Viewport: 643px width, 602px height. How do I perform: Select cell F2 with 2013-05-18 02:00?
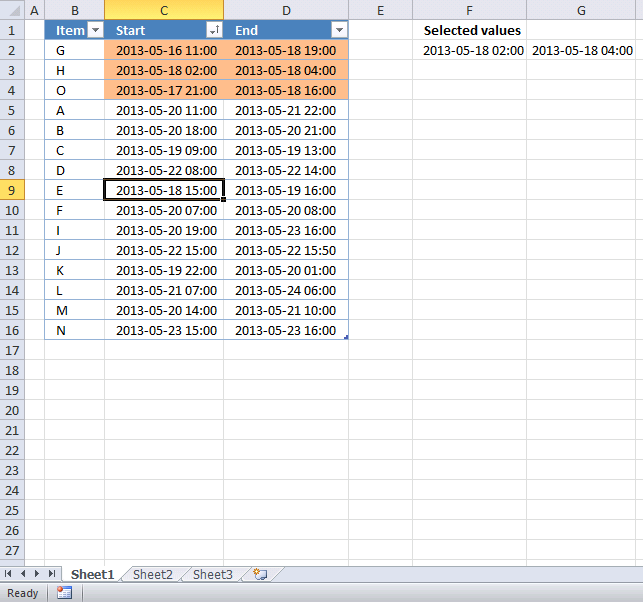pyautogui.click(x=470, y=50)
